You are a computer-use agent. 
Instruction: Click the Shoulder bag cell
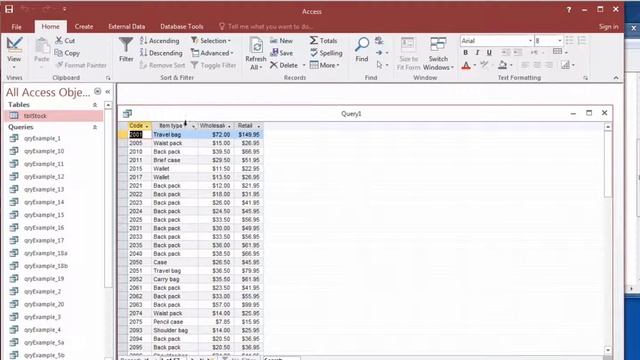(175, 330)
